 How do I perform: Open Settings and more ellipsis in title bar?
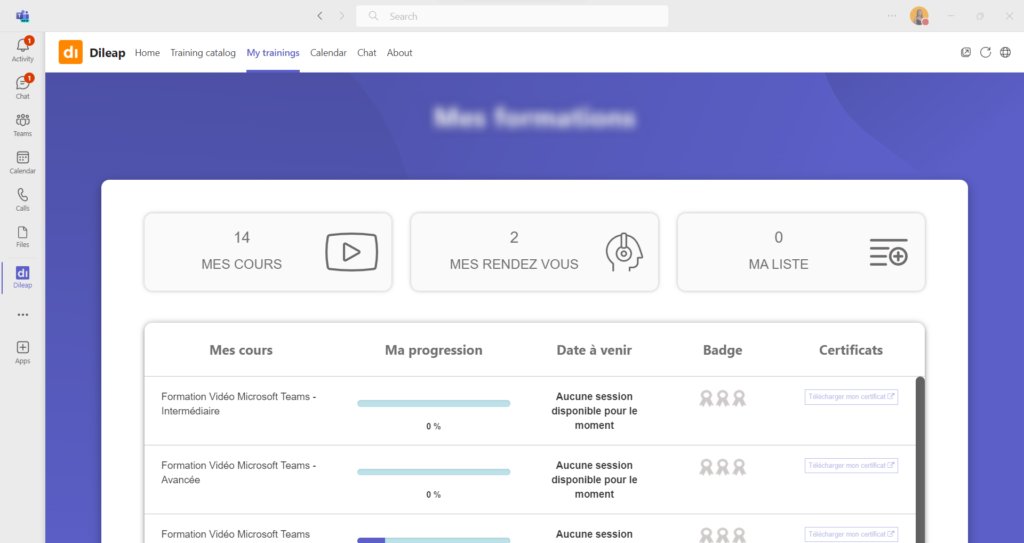coord(892,16)
